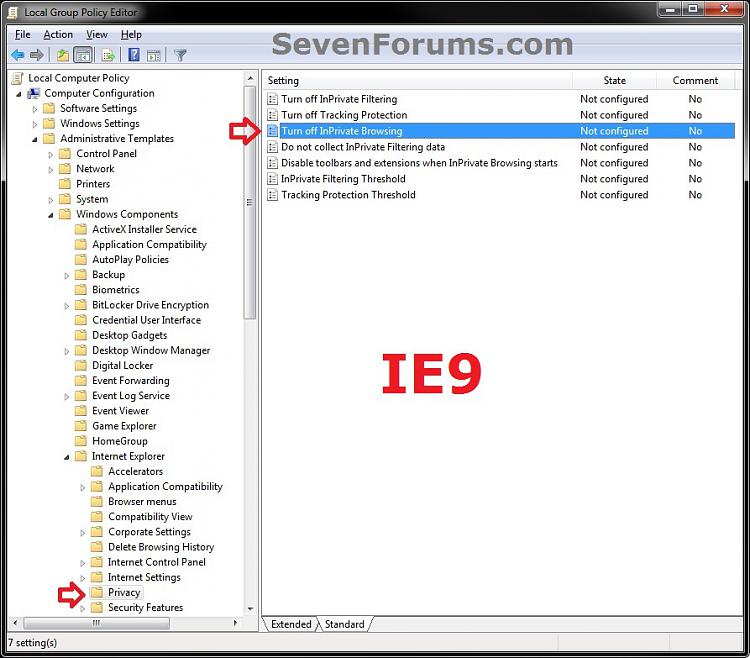This screenshot has height=658, width=750.
Task: Click the Accelerators folder icon
Action: pyautogui.click(x=97, y=471)
